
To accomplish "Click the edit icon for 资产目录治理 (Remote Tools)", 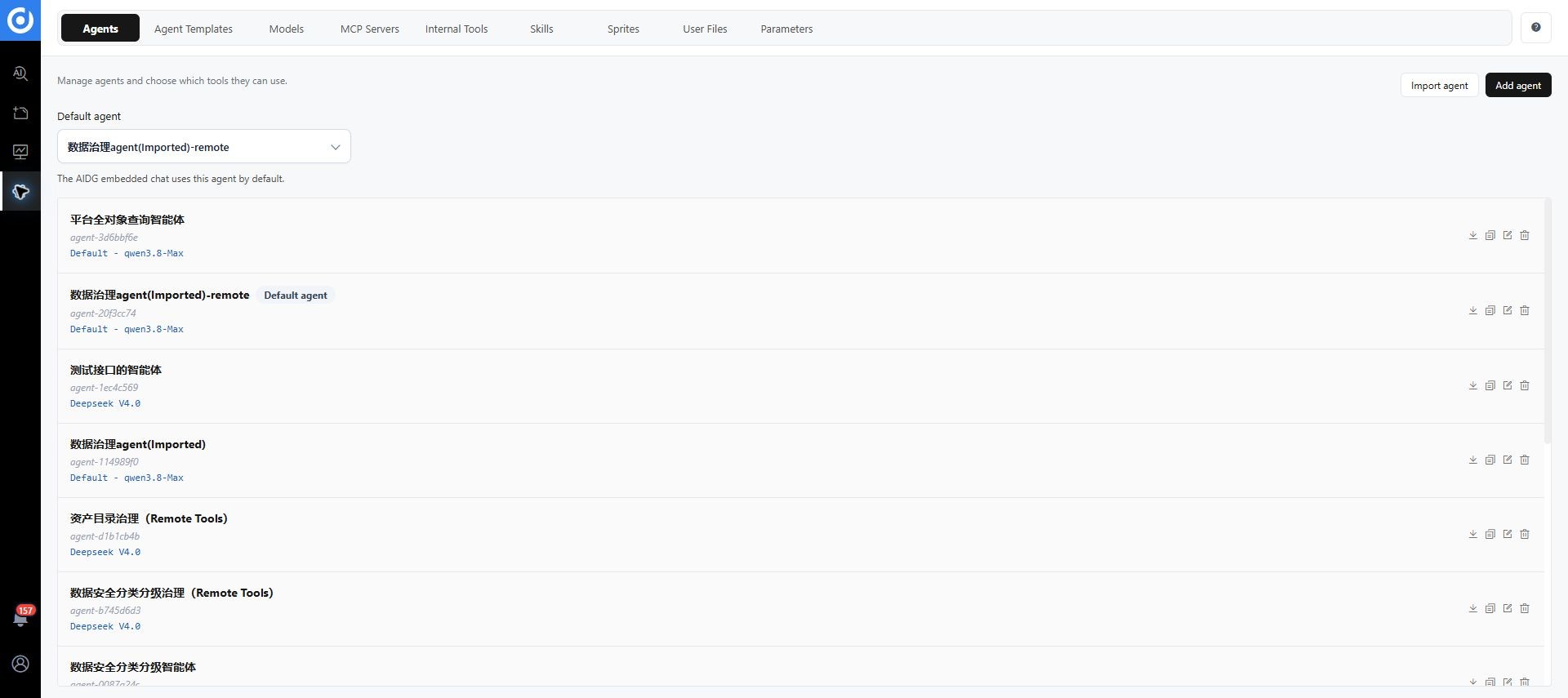I will [1507, 534].
